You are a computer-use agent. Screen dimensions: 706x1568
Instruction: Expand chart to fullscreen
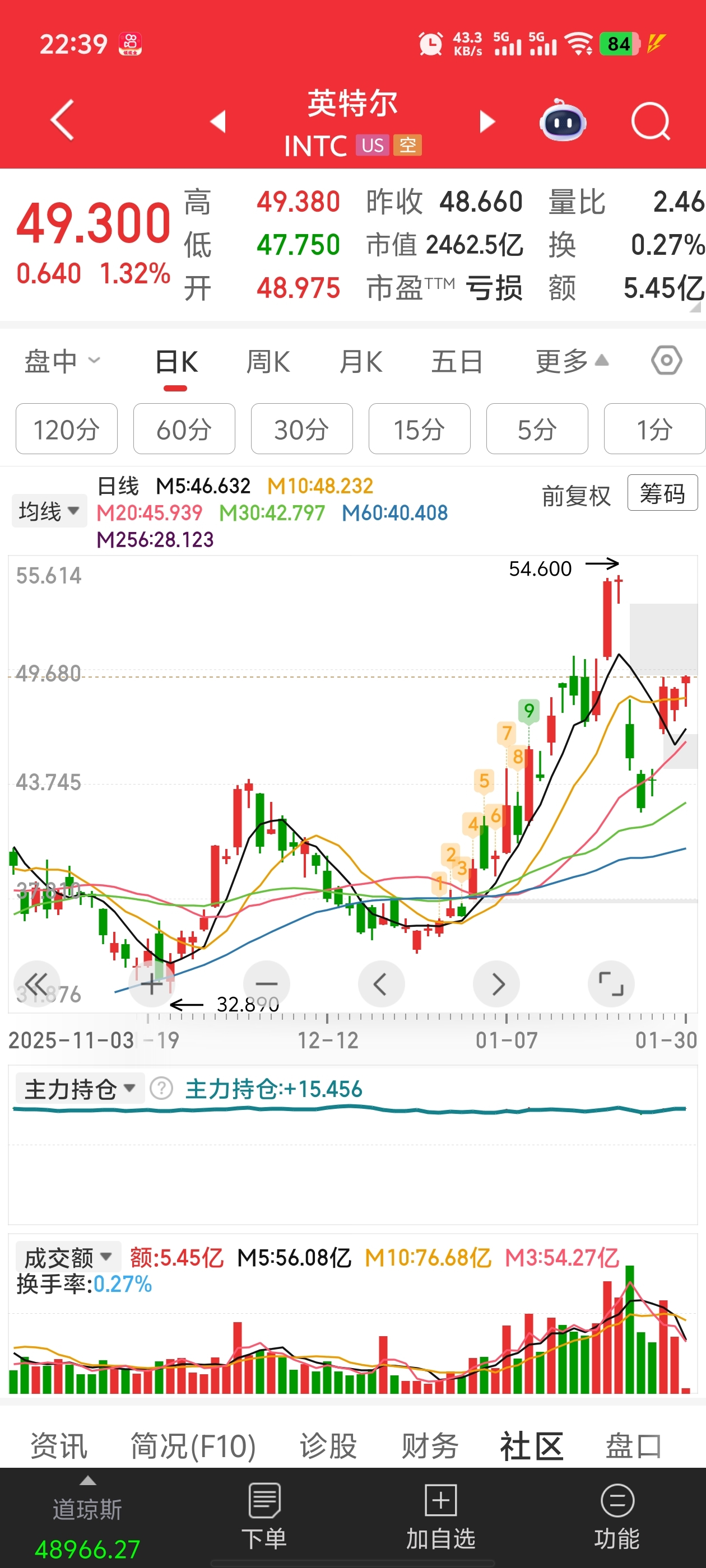pos(611,984)
